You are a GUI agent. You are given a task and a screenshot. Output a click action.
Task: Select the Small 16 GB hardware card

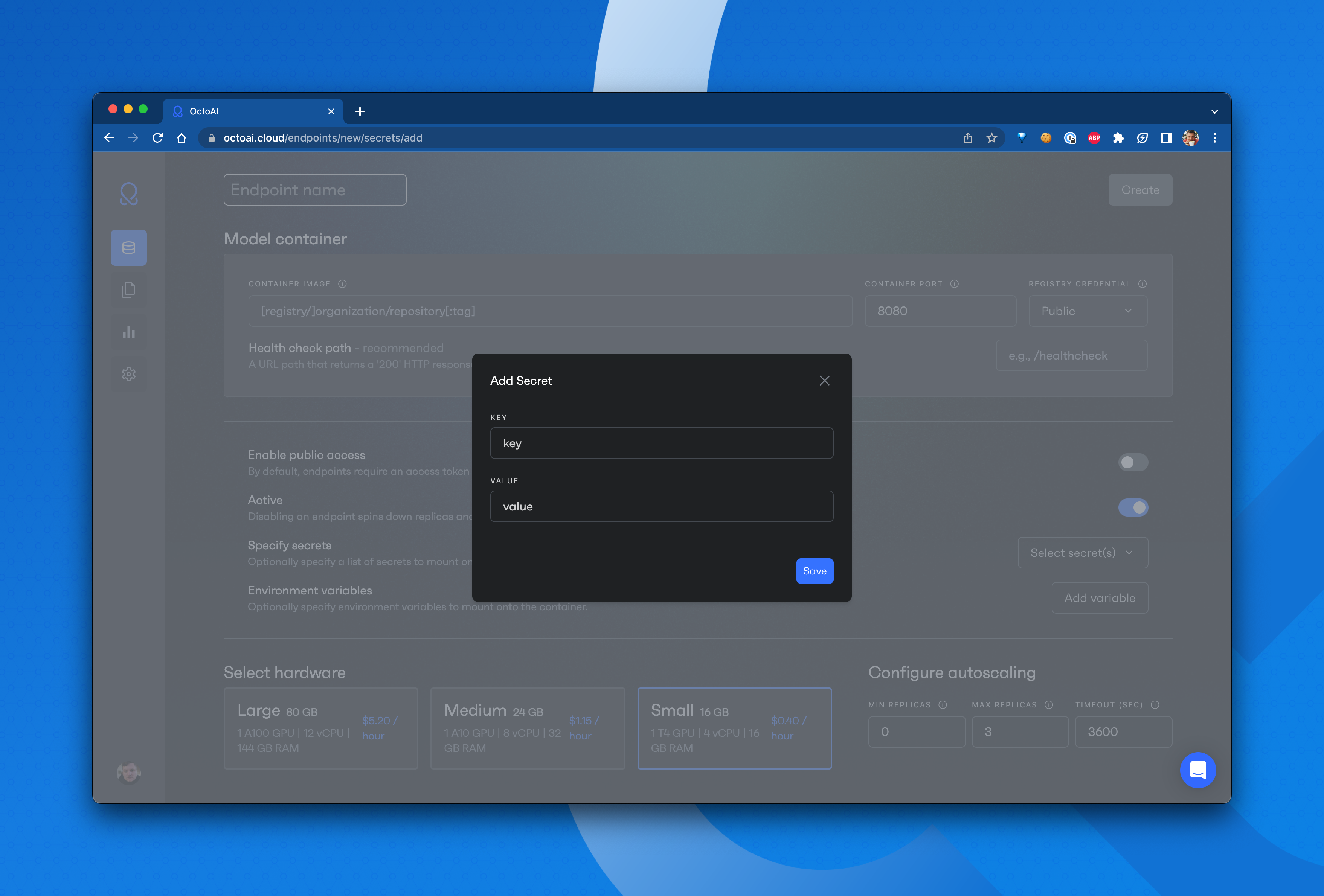[734, 728]
